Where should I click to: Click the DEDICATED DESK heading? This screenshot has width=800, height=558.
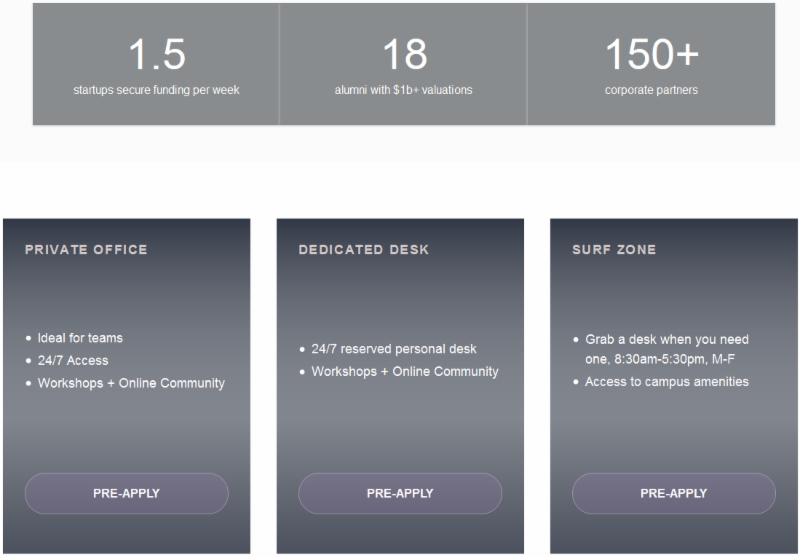coord(363,249)
